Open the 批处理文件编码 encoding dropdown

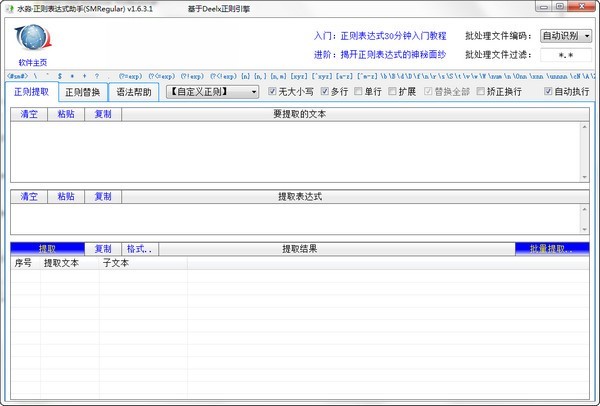point(566,35)
